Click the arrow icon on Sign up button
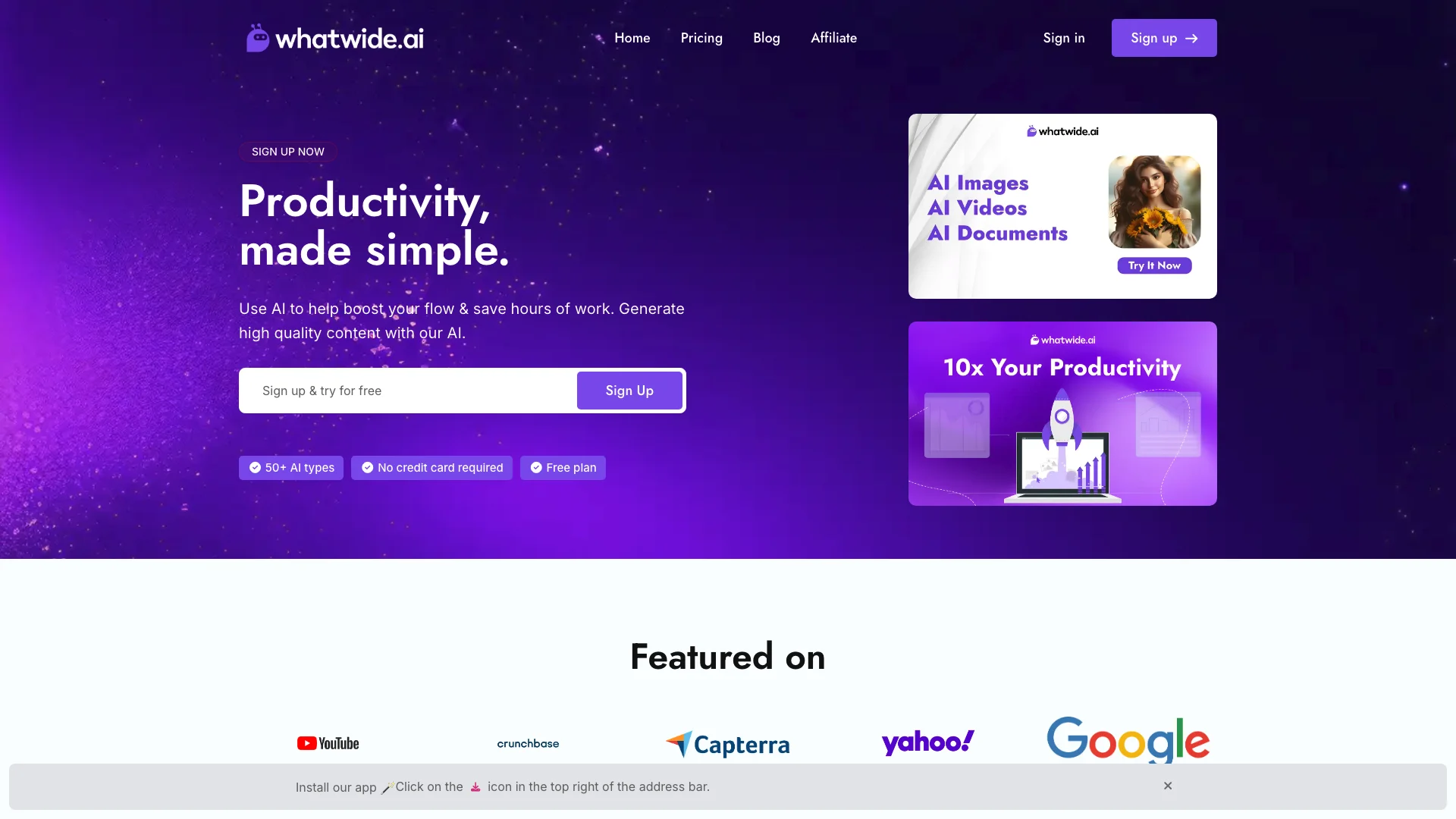This screenshot has width=1456, height=819. tap(1191, 38)
